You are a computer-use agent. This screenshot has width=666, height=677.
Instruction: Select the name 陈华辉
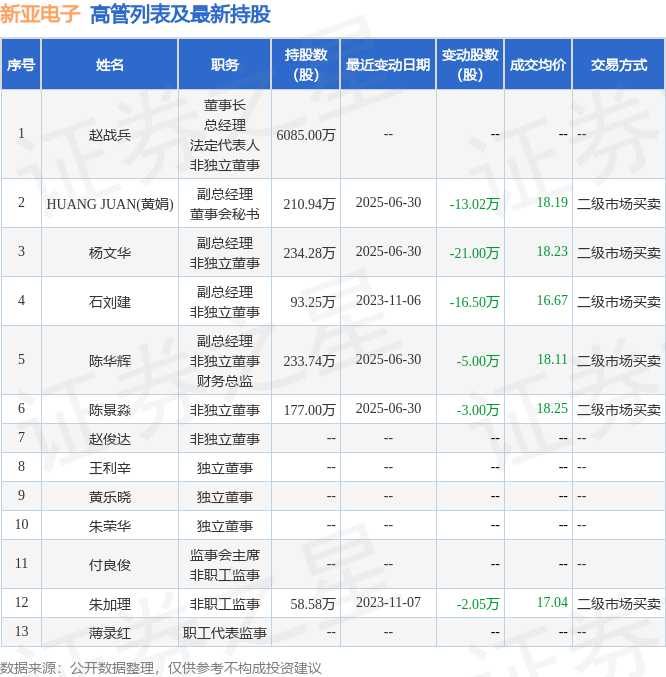110,361
